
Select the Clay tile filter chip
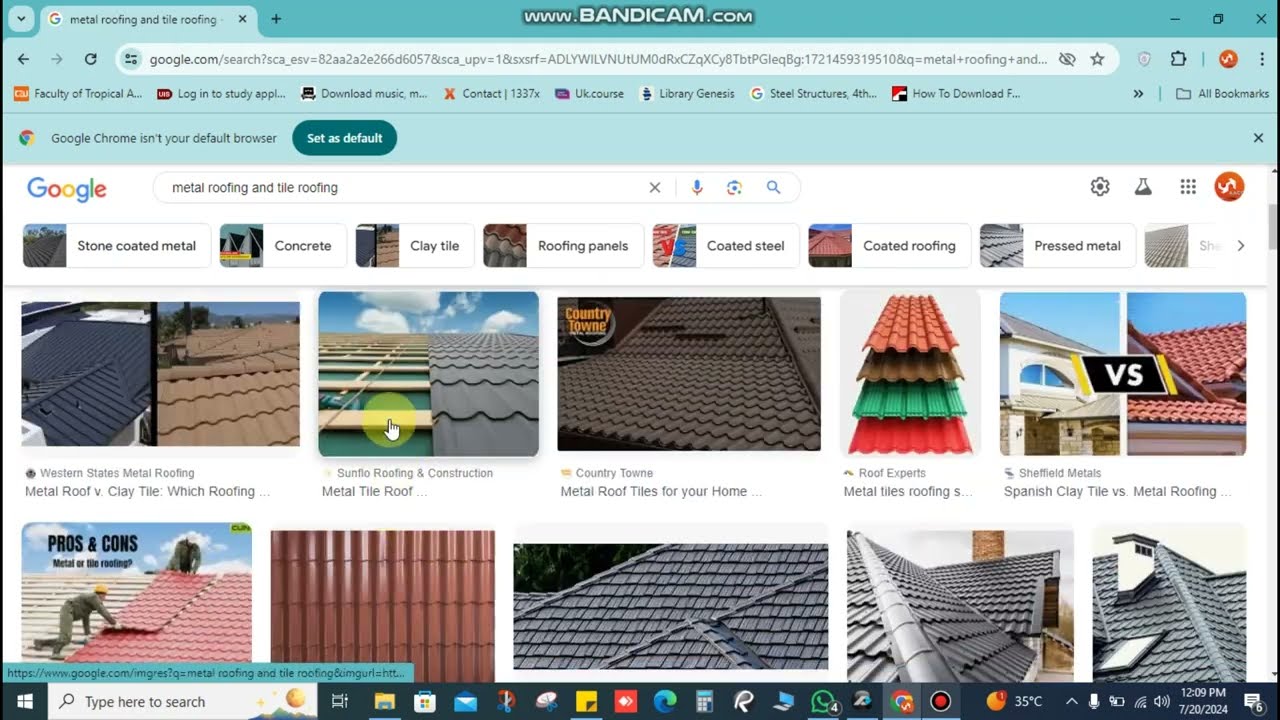coord(415,245)
